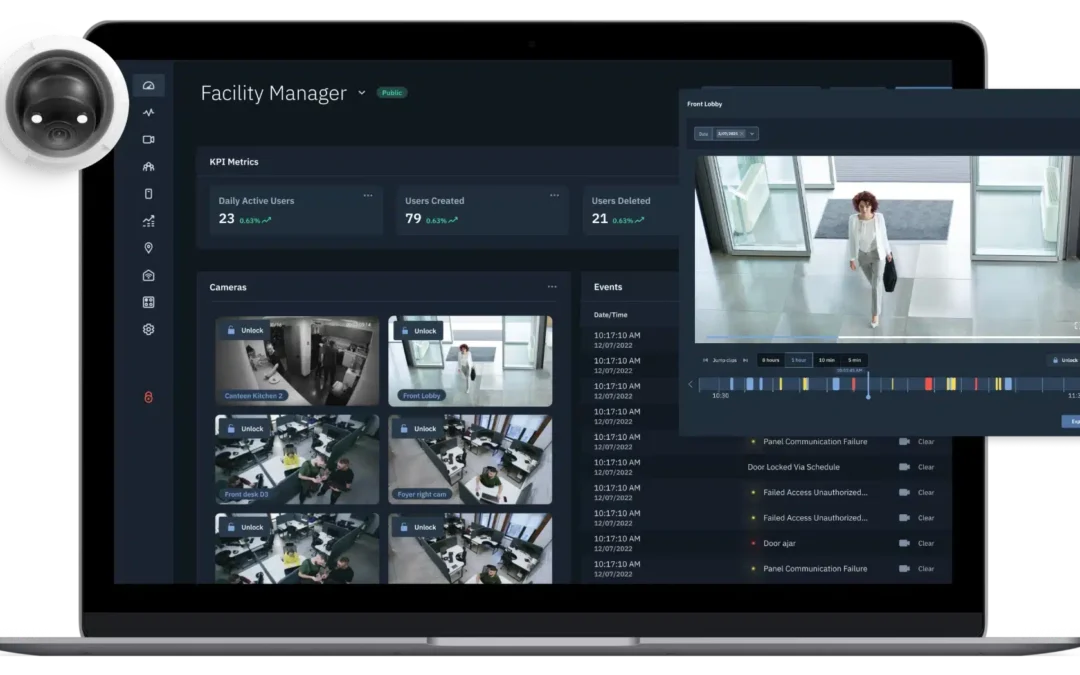
Task: Clear the Door Locked Via Schedule event
Action: point(926,467)
